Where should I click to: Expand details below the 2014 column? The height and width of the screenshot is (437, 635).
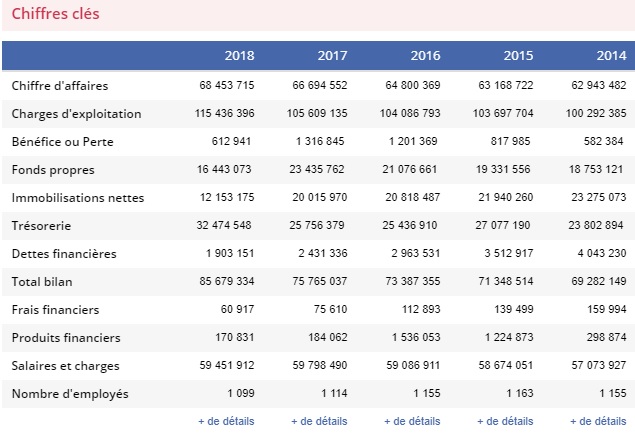pyautogui.click(x=597, y=421)
